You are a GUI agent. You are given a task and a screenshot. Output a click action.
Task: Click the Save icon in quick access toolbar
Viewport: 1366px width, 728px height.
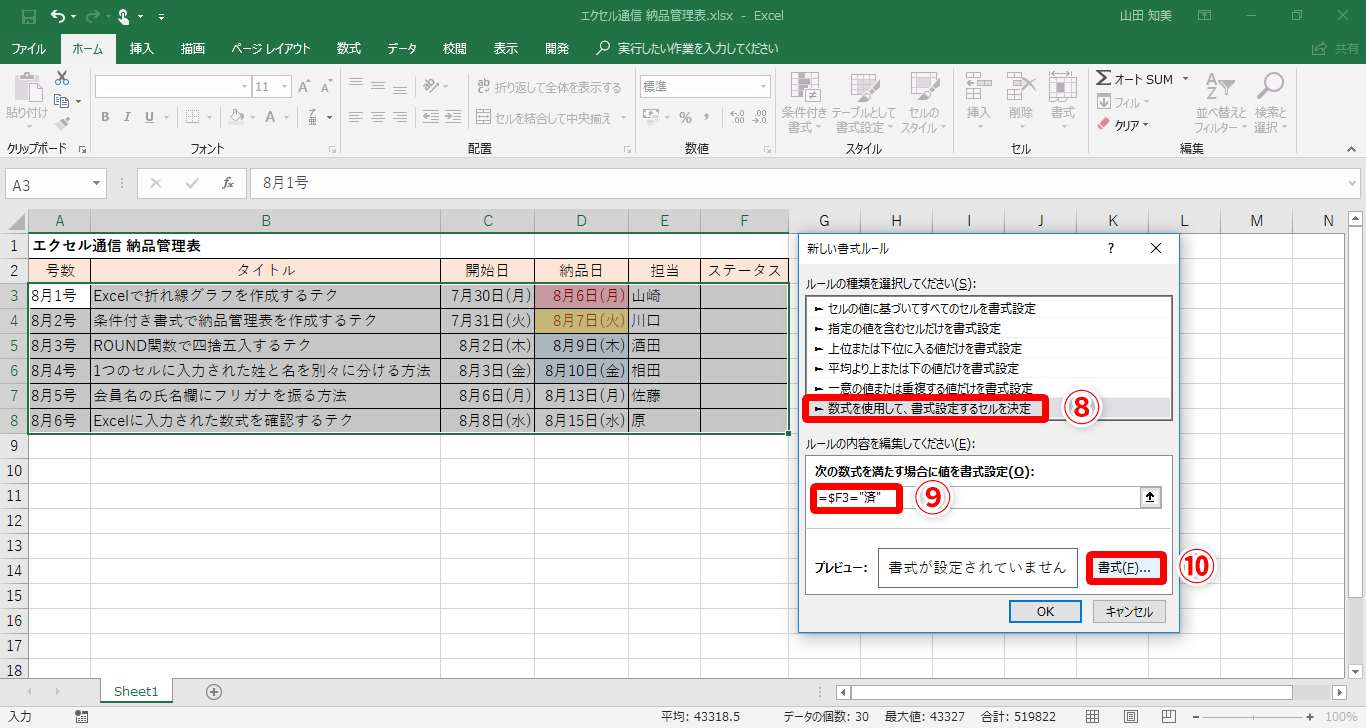[x=28, y=16]
